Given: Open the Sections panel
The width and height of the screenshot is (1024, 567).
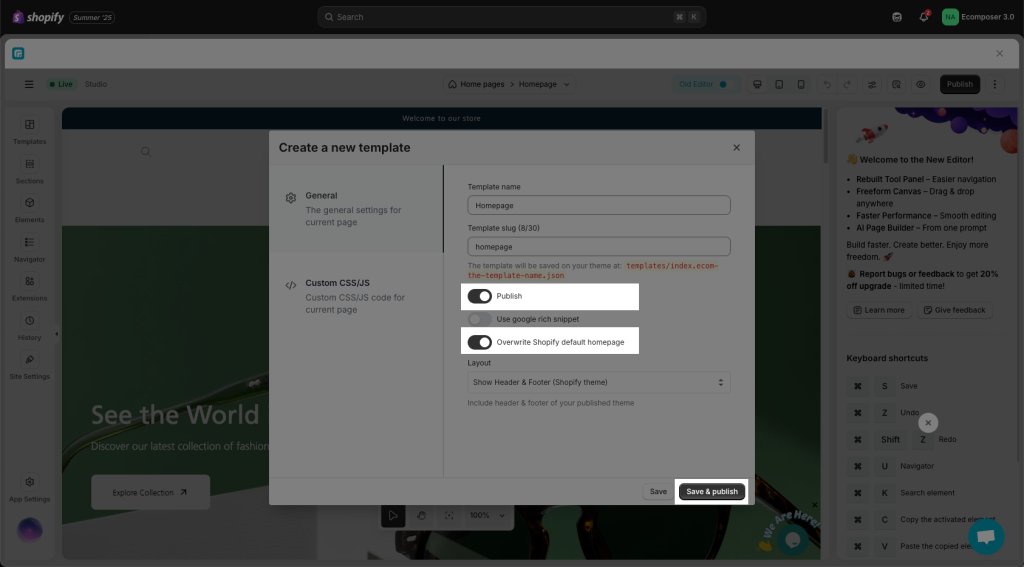Looking at the screenshot, I should pyautogui.click(x=29, y=170).
